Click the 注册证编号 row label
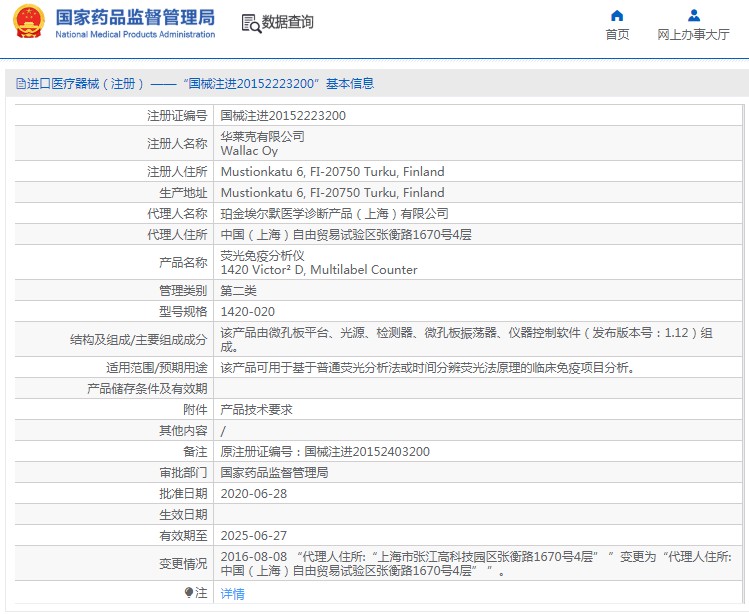The width and height of the screenshot is (749, 614). [x=177, y=116]
